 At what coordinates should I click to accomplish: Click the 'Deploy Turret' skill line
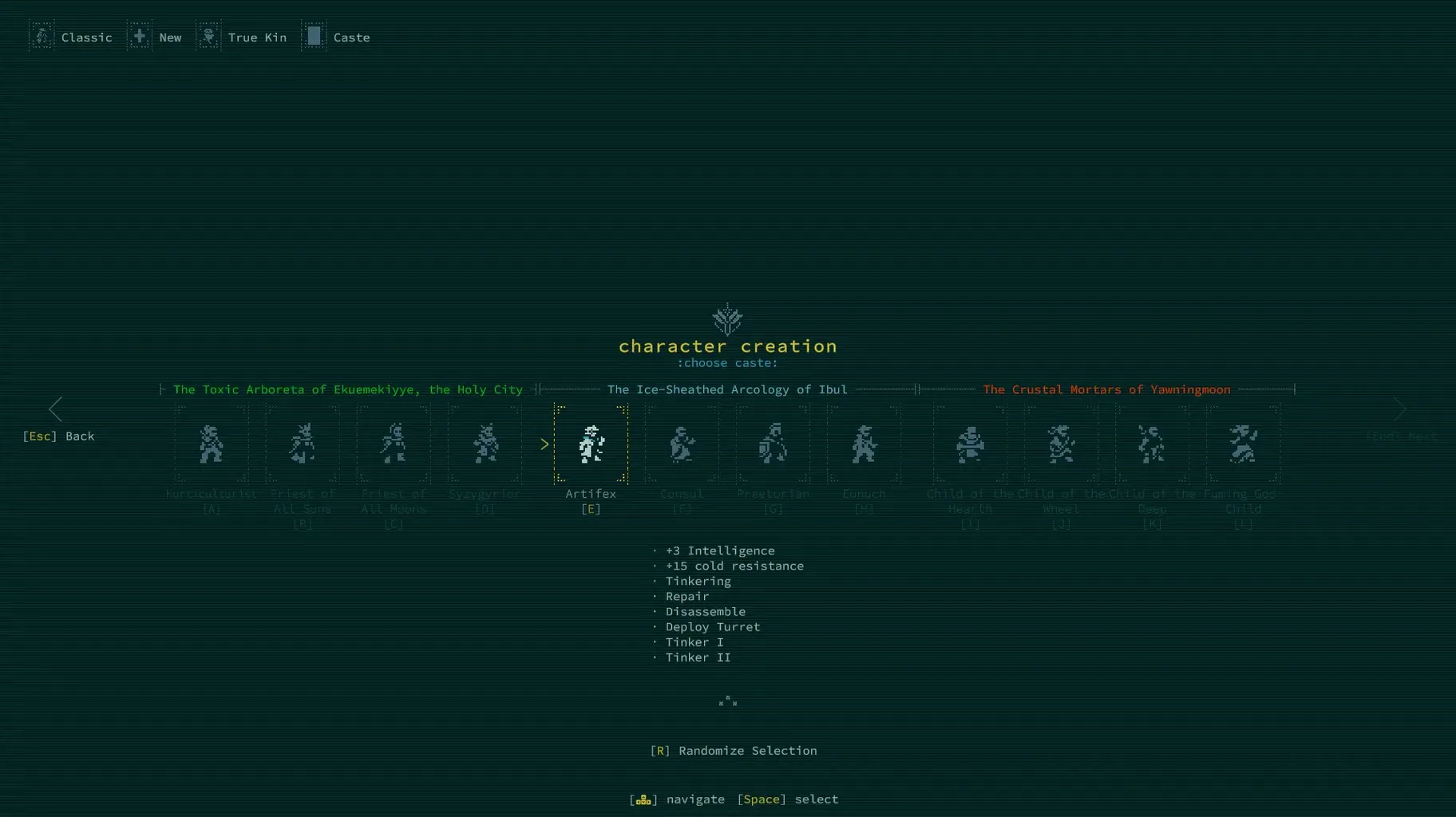click(713, 626)
